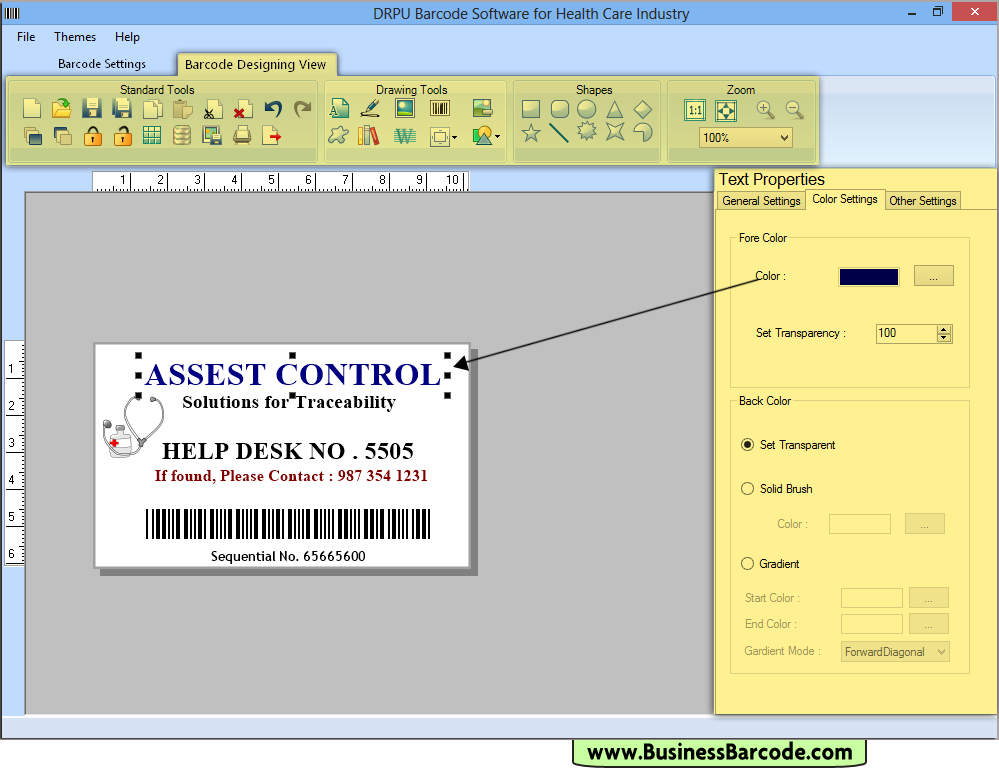Image resolution: width=999 pixels, height=770 pixels.
Task: Click the Fore Color browse button
Action: (933, 276)
